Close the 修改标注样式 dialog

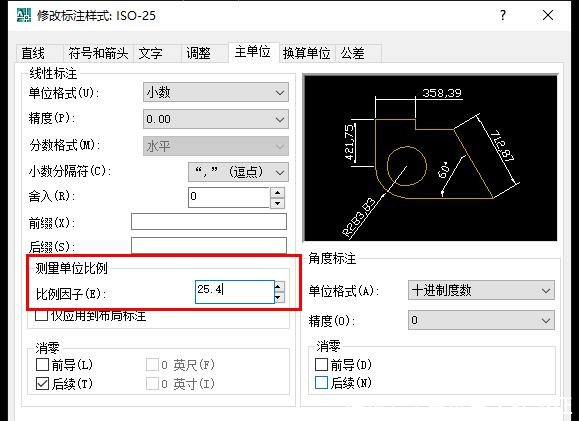[548, 16]
